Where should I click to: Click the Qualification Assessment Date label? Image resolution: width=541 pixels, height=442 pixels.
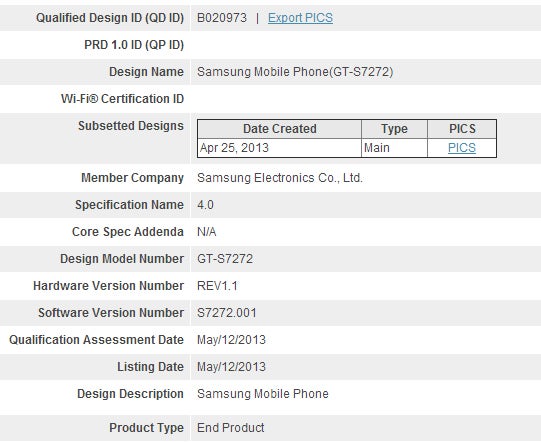pos(96,340)
